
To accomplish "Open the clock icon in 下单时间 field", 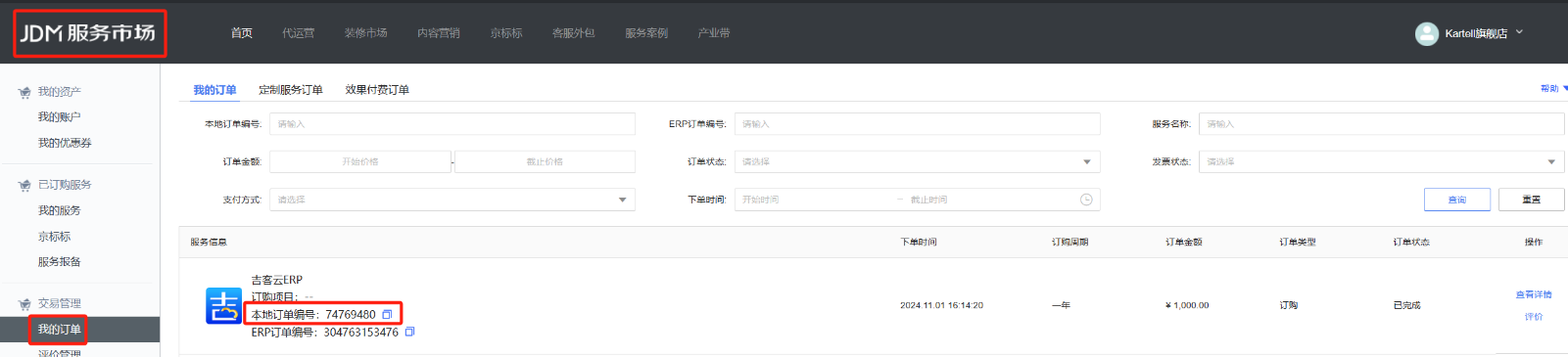I will [x=1086, y=200].
